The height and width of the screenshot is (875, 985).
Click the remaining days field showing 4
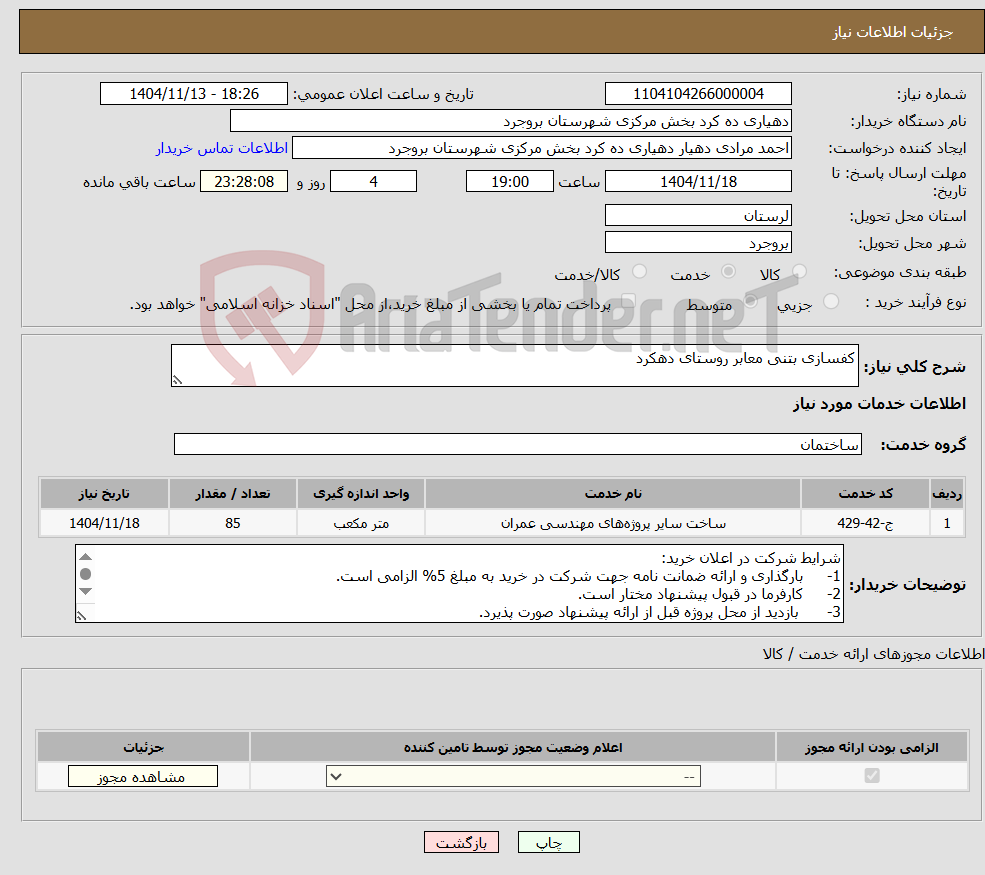[x=373, y=182]
